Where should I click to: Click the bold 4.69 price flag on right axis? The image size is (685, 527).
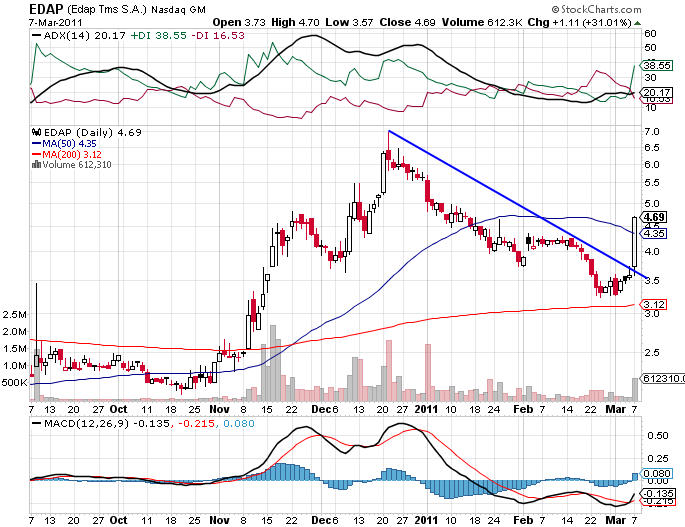(x=654, y=217)
